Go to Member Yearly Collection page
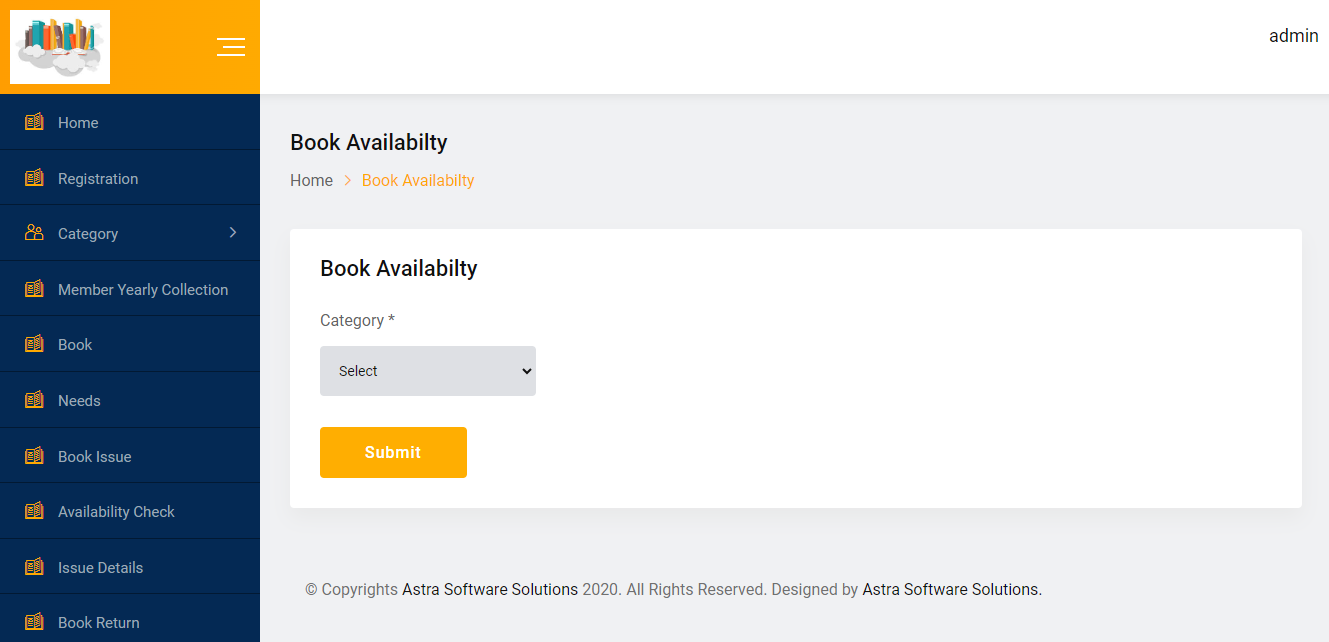This screenshot has width=1329, height=642. (x=130, y=289)
